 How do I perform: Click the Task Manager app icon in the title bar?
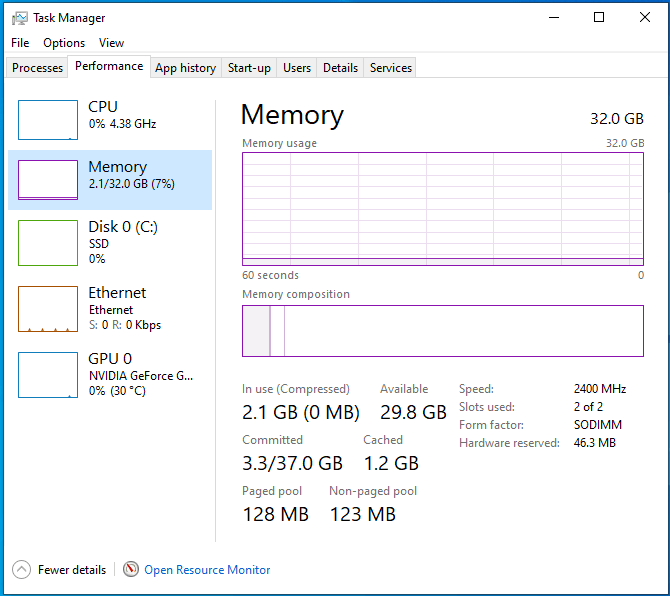click(x=20, y=18)
